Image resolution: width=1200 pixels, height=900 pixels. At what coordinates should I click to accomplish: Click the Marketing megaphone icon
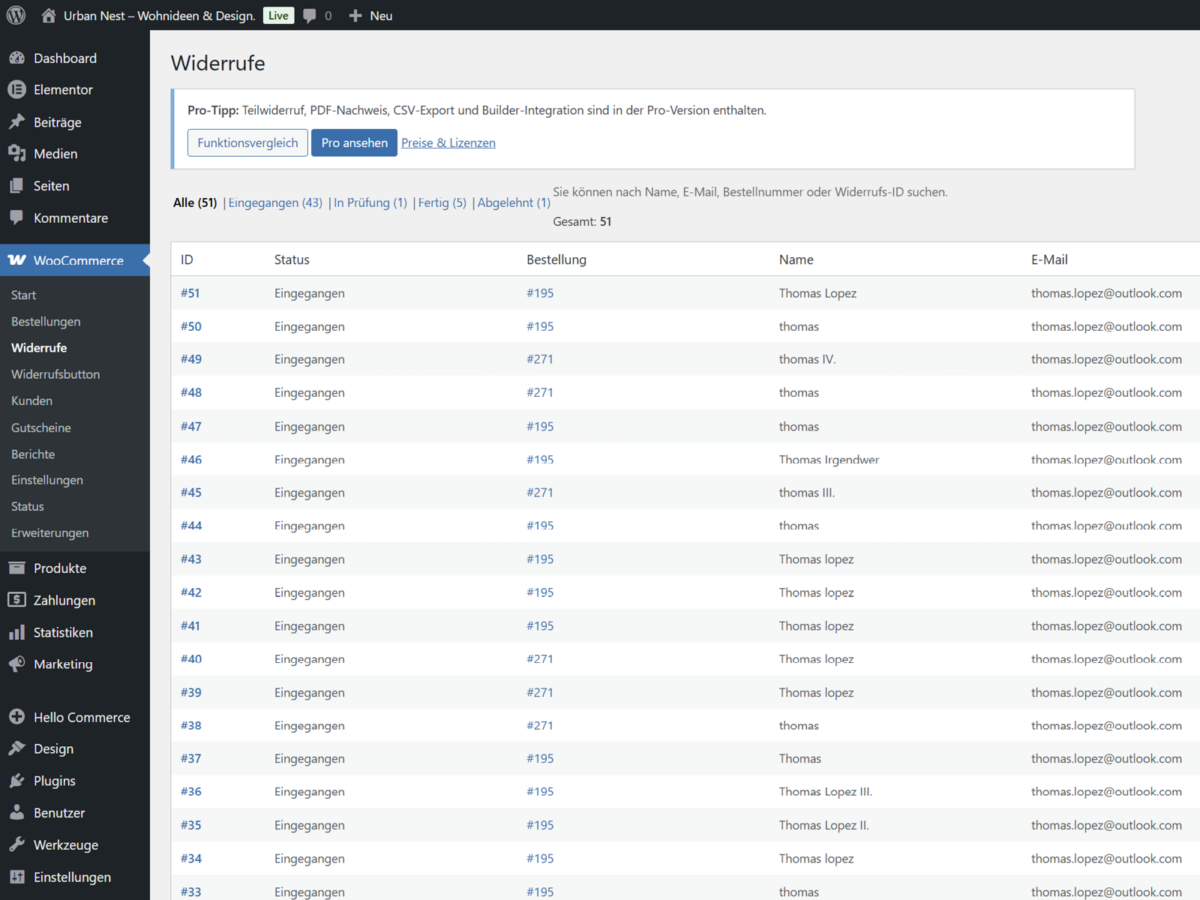coord(16,664)
